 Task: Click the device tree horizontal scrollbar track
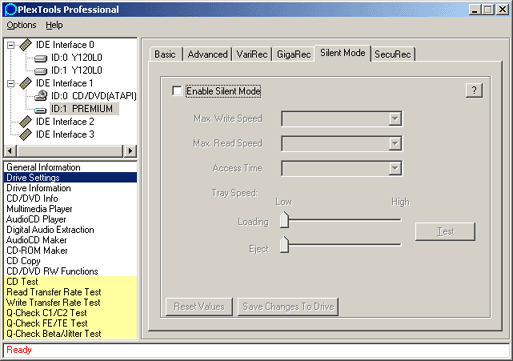[x=70, y=151]
